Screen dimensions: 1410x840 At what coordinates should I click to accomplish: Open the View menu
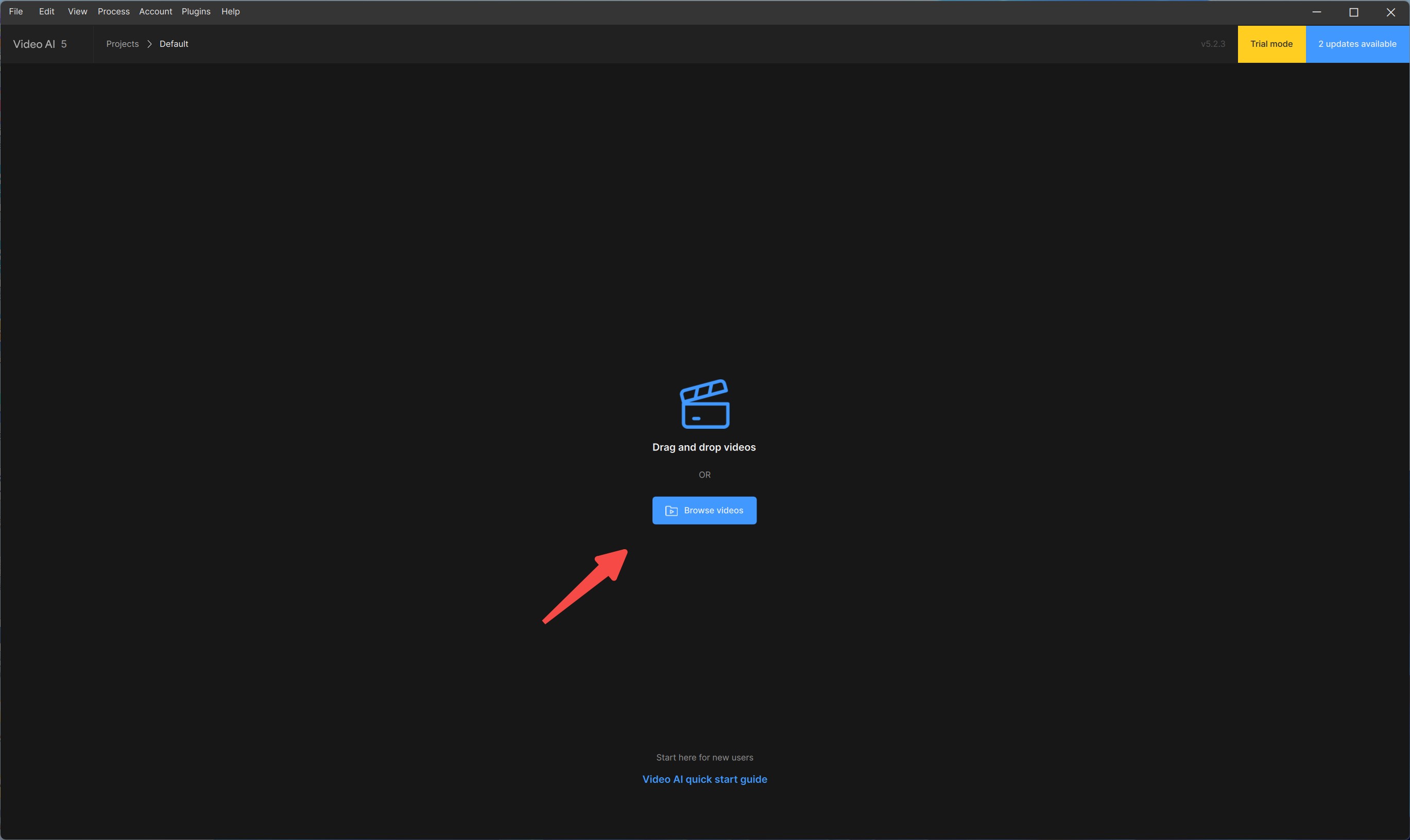coord(78,11)
